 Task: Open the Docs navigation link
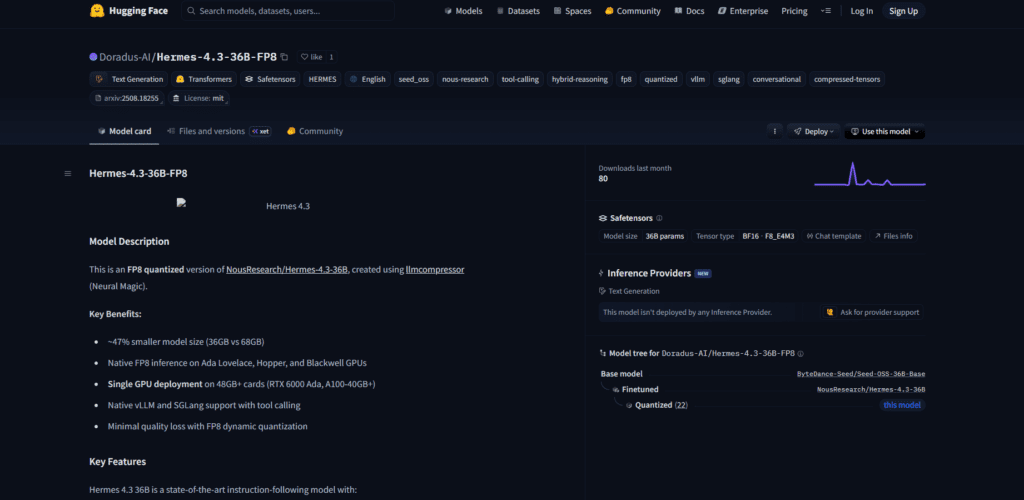tap(689, 11)
